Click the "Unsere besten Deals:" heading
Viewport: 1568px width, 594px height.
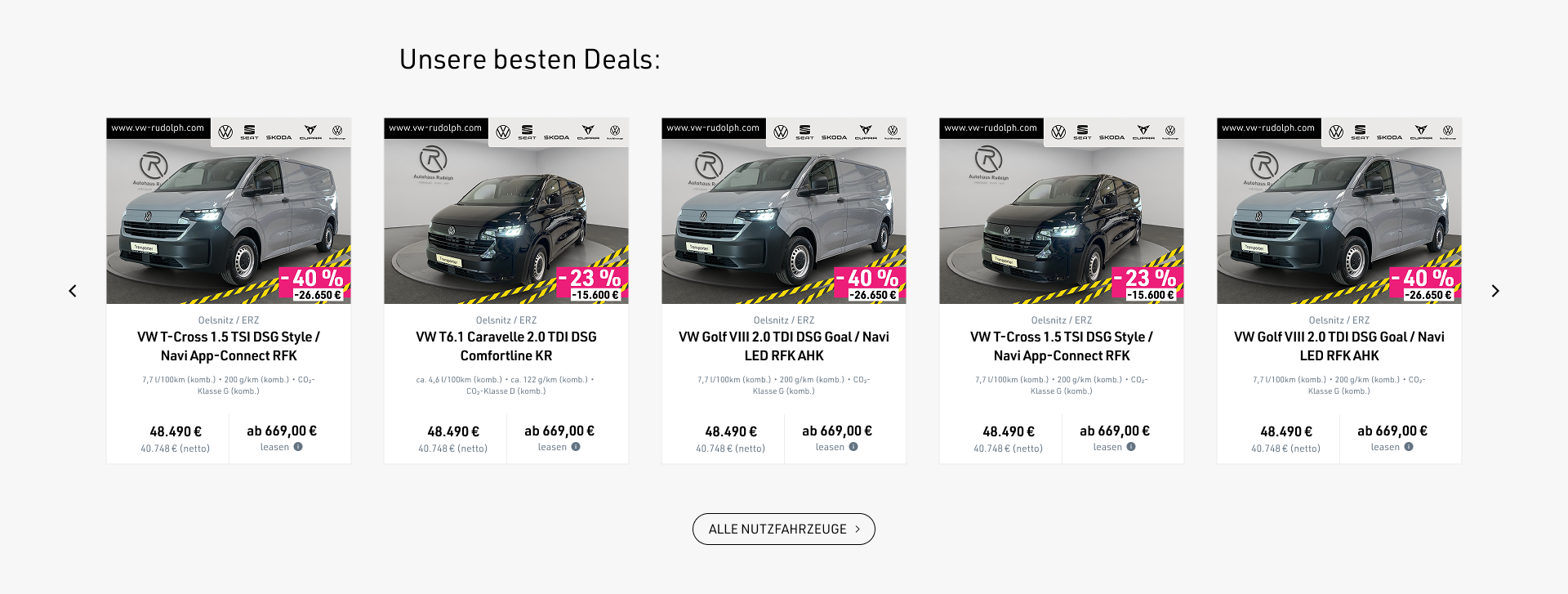(529, 60)
